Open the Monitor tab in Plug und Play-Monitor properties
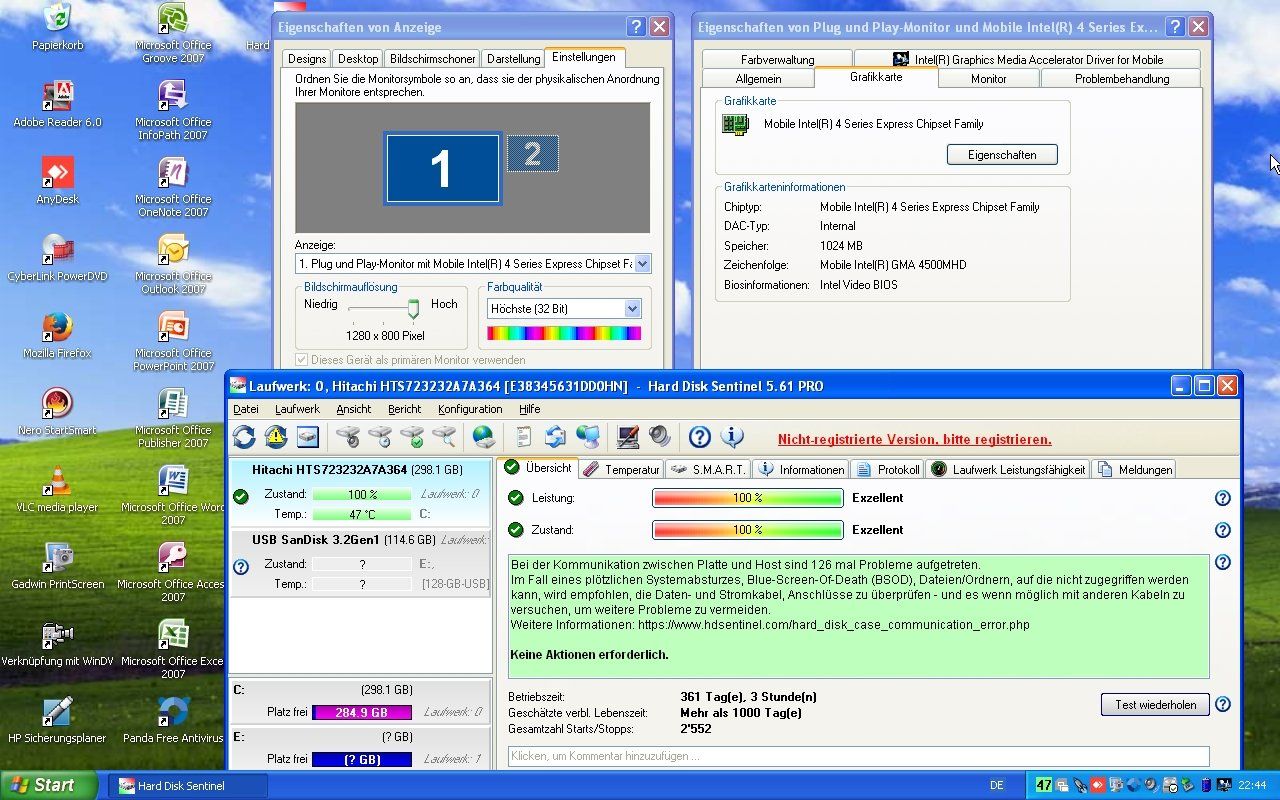Image resolution: width=1280 pixels, height=800 pixels. point(988,78)
